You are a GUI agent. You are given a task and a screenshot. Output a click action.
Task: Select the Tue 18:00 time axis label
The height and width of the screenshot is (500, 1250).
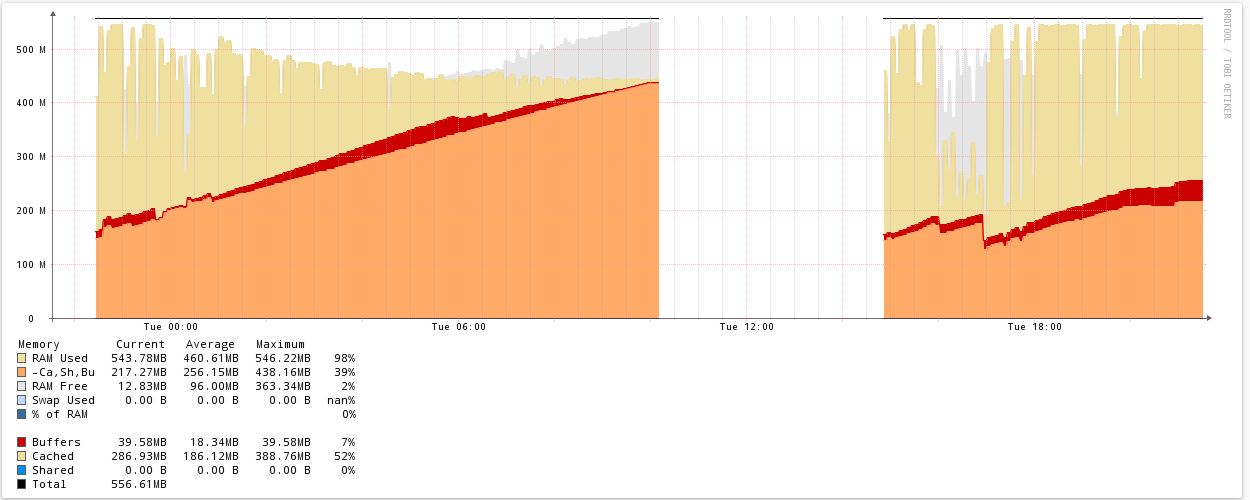(x=1035, y=327)
